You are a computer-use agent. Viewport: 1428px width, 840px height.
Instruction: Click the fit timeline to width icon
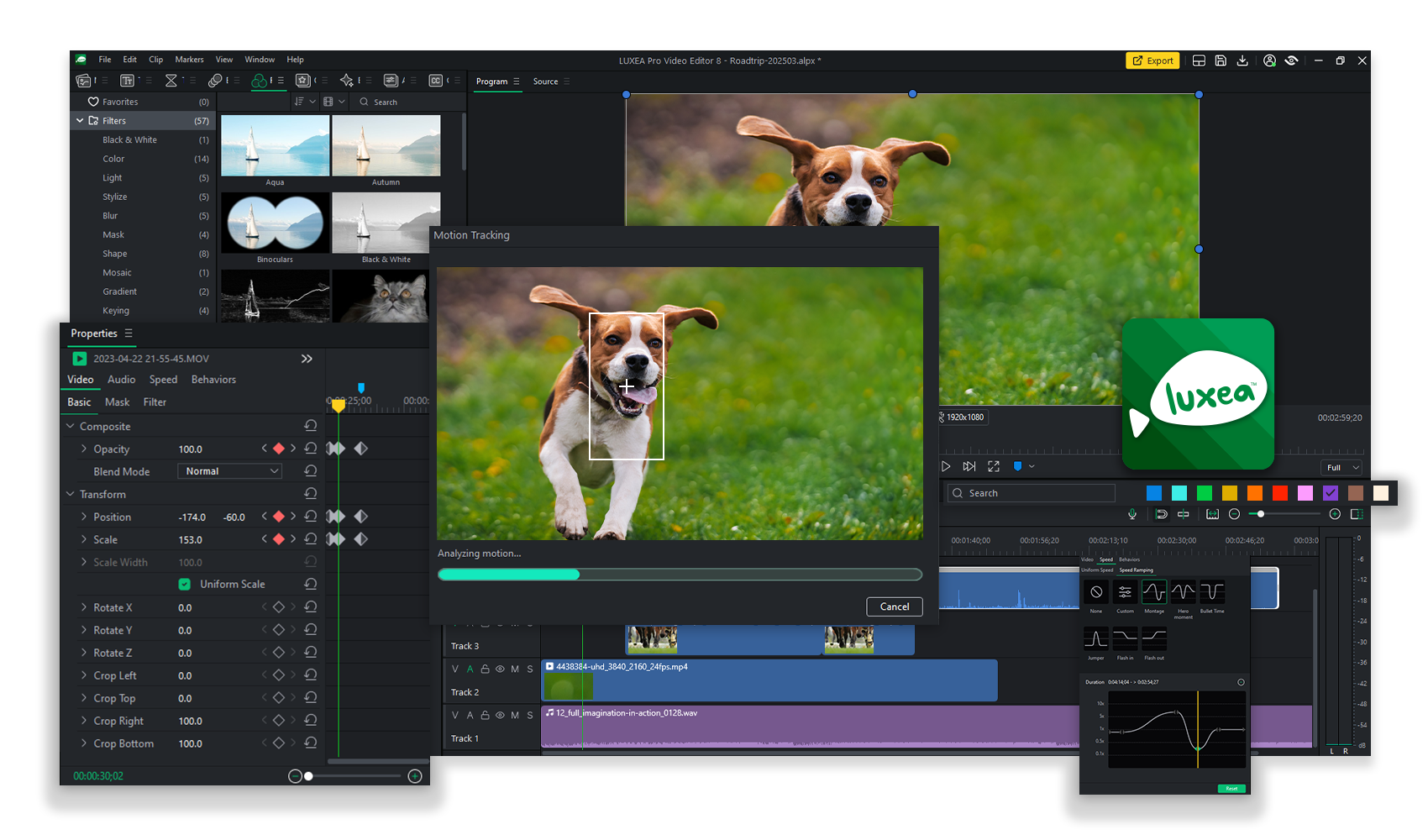(x=1212, y=514)
